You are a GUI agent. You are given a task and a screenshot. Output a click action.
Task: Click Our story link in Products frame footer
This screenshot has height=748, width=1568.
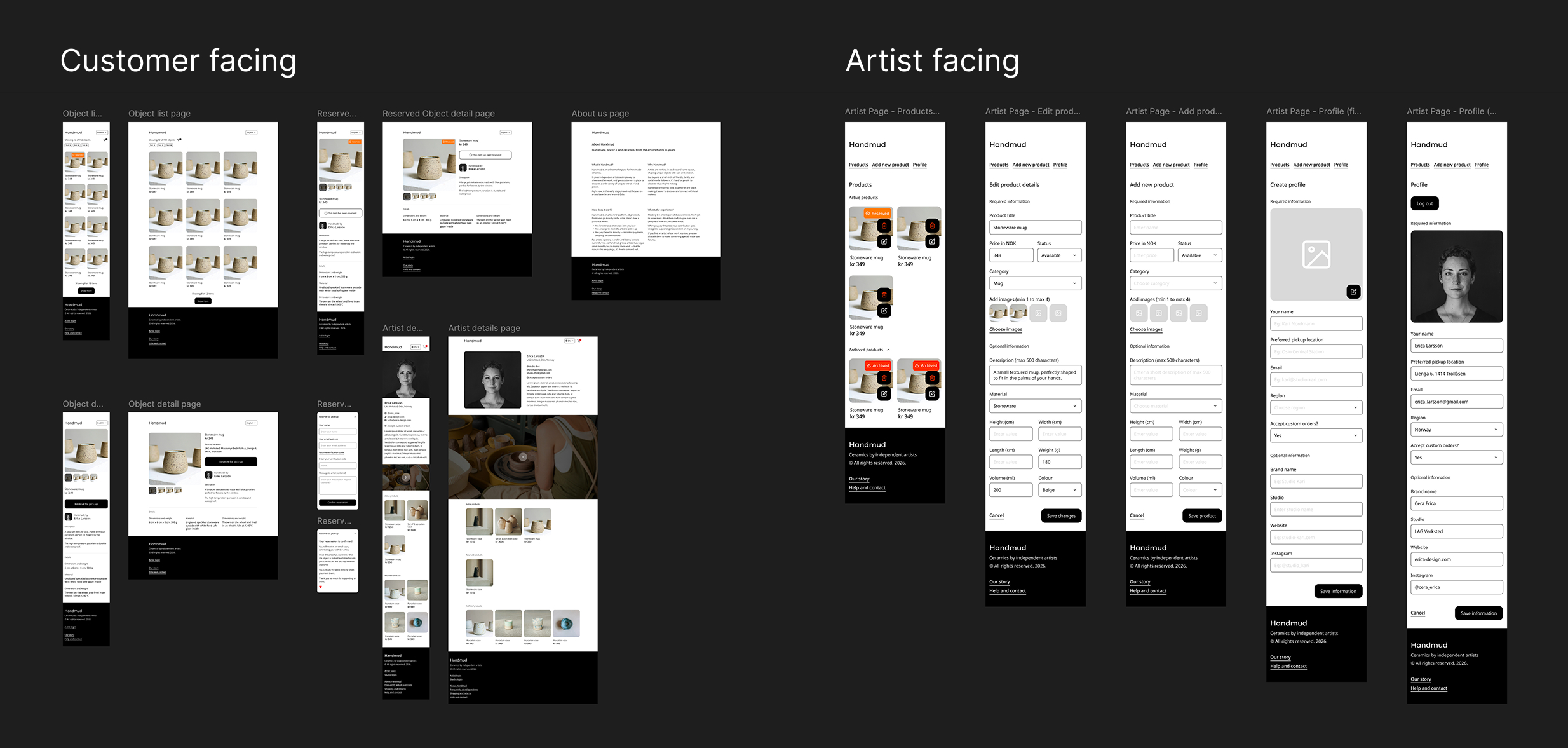click(x=859, y=479)
